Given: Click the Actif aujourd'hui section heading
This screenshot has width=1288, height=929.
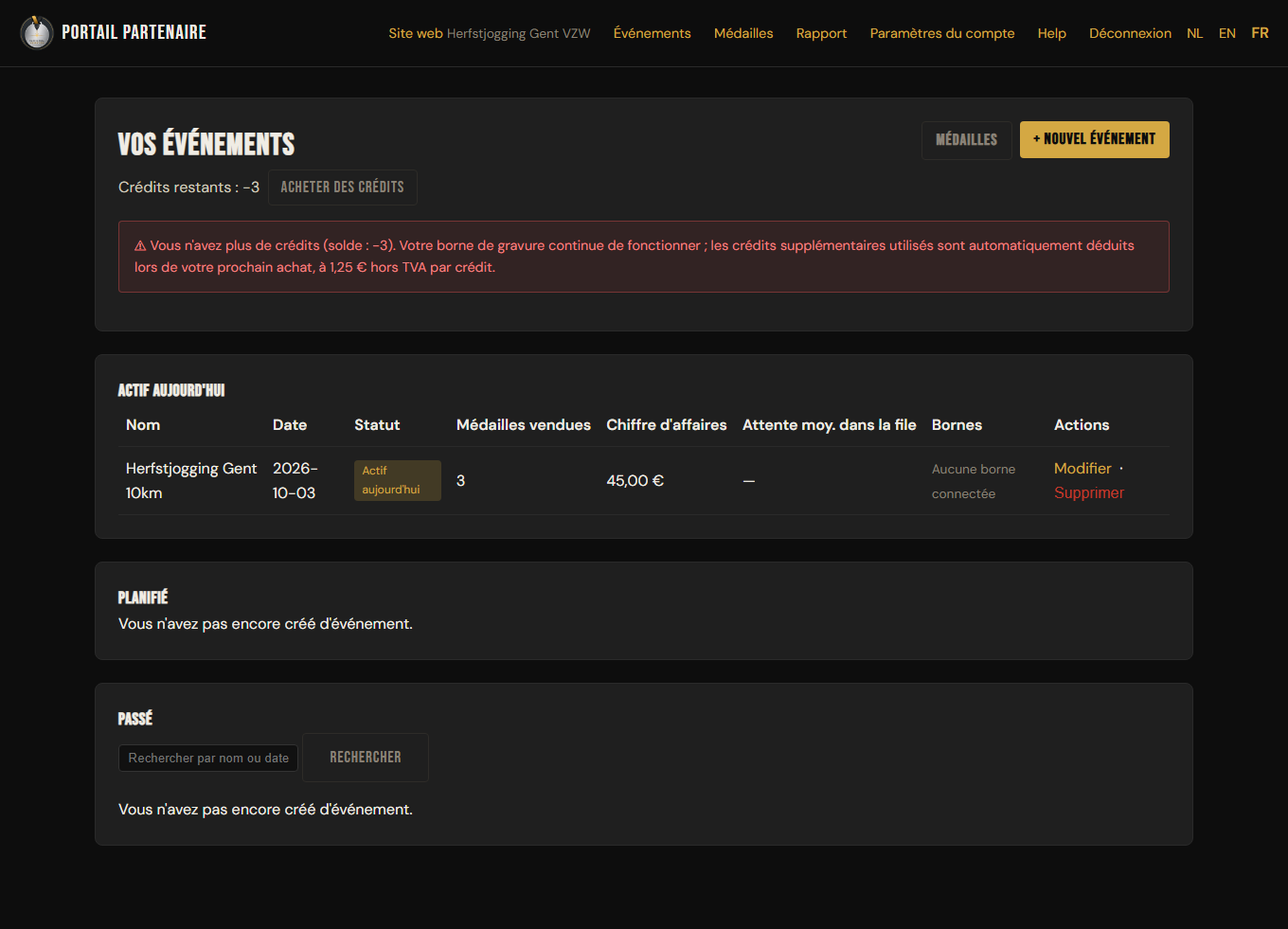Looking at the screenshot, I should pyautogui.click(x=171, y=390).
